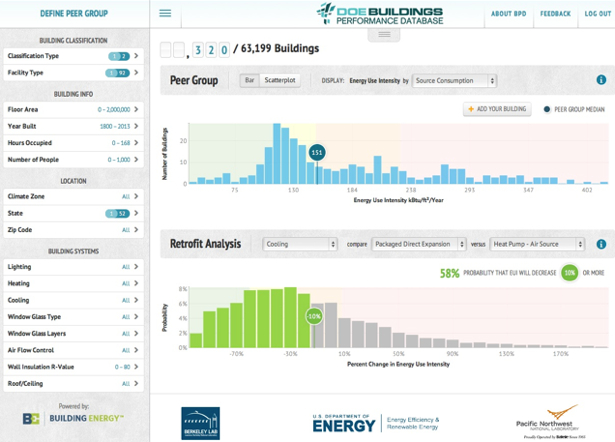Click the Building Energy logo
This screenshot has width=615, height=442.
74,418
